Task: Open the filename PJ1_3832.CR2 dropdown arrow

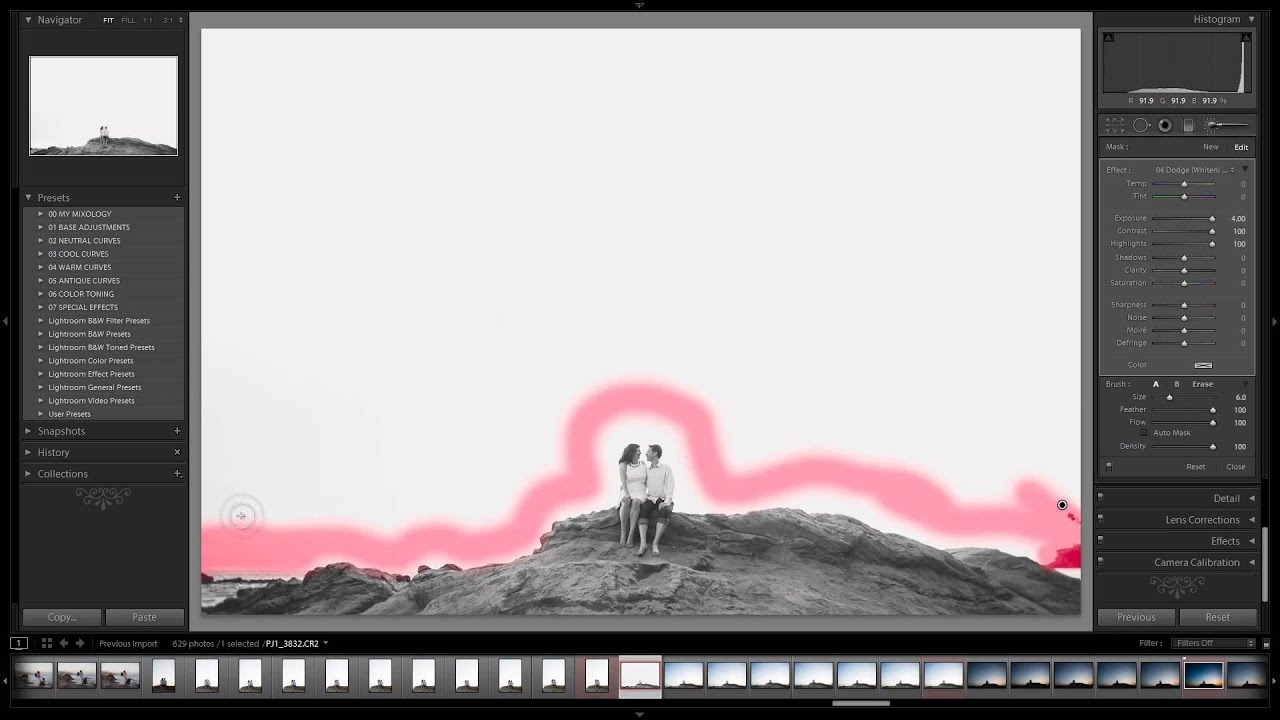Action: coord(326,643)
